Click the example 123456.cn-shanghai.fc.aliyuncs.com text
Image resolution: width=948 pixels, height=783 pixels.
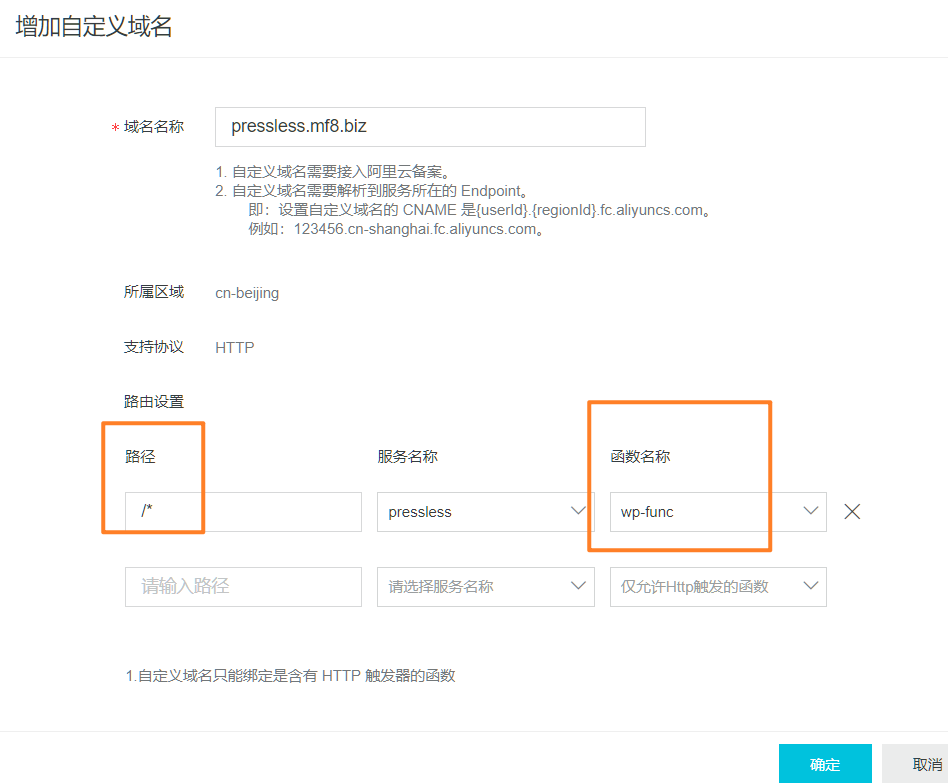point(396,229)
